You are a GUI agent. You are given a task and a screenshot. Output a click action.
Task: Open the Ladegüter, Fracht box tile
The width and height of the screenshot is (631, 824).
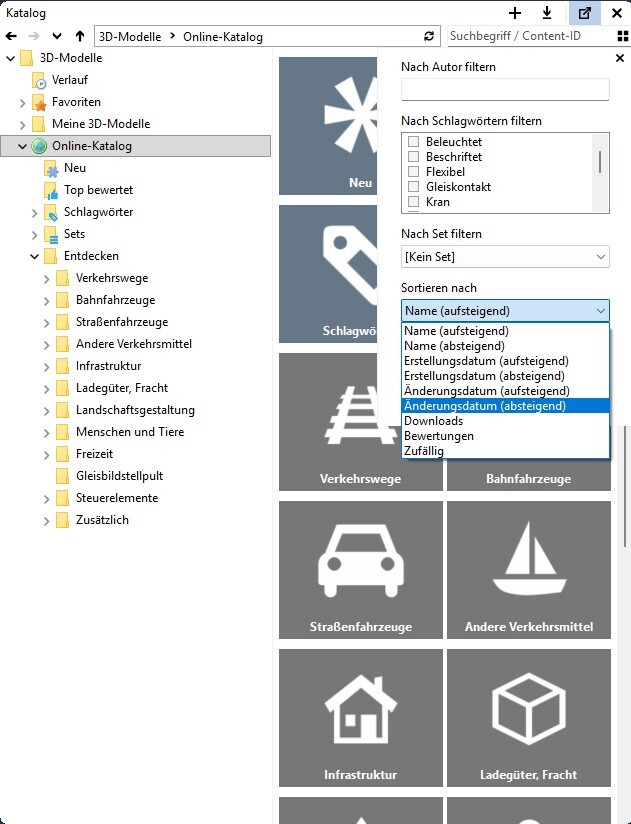coord(529,718)
